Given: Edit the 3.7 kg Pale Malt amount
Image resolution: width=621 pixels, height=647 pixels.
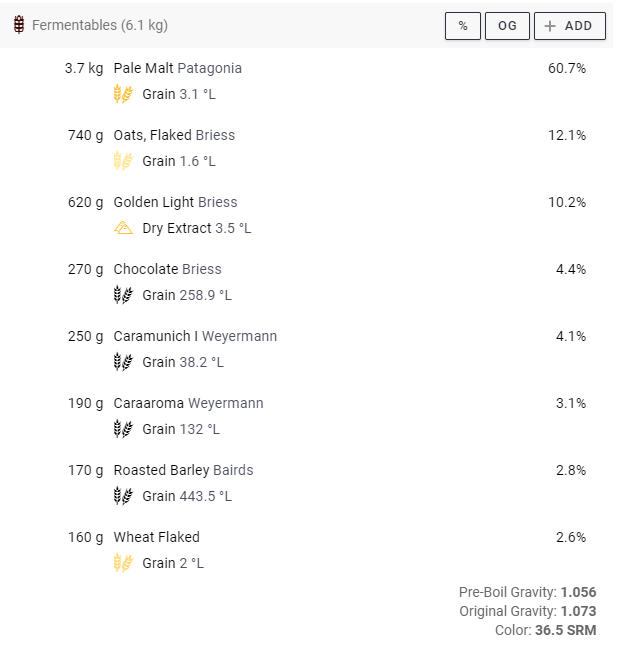Looking at the screenshot, I should (83, 68).
